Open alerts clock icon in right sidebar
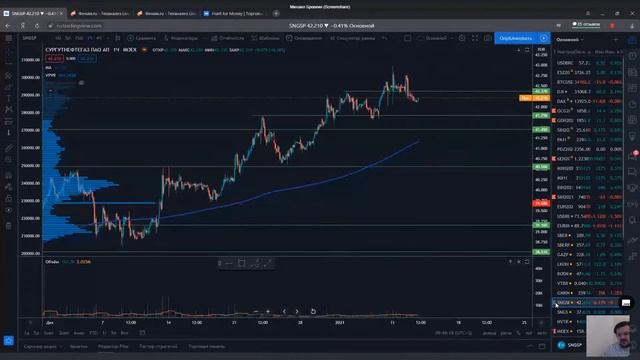The height and width of the screenshot is (360, 640). point(633,56)
